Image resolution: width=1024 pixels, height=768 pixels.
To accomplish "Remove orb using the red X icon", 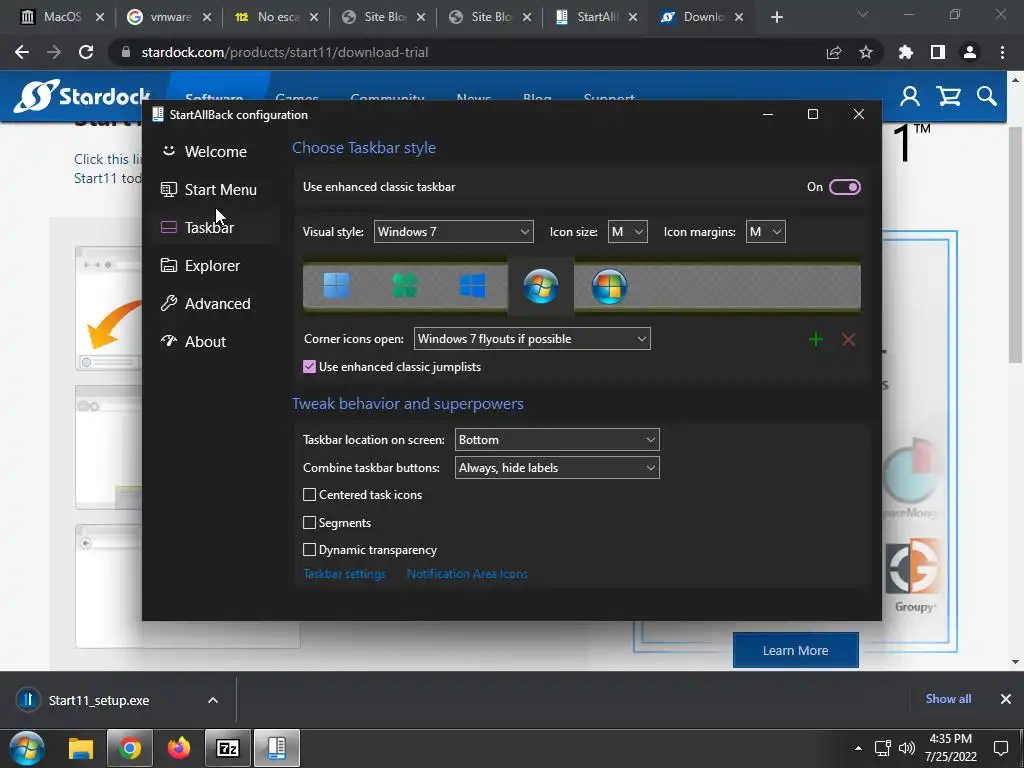I will click(x=848, y=339).
